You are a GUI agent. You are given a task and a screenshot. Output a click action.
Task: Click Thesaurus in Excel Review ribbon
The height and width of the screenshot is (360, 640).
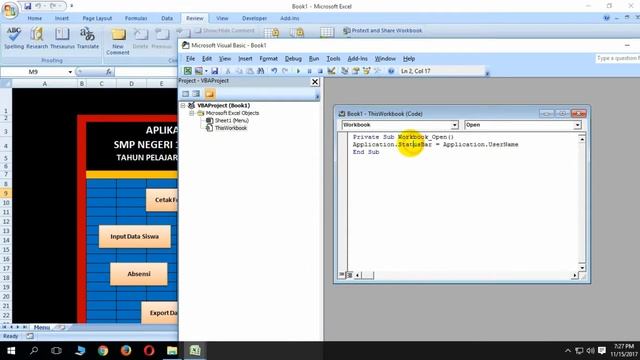[x=62, y=38]
